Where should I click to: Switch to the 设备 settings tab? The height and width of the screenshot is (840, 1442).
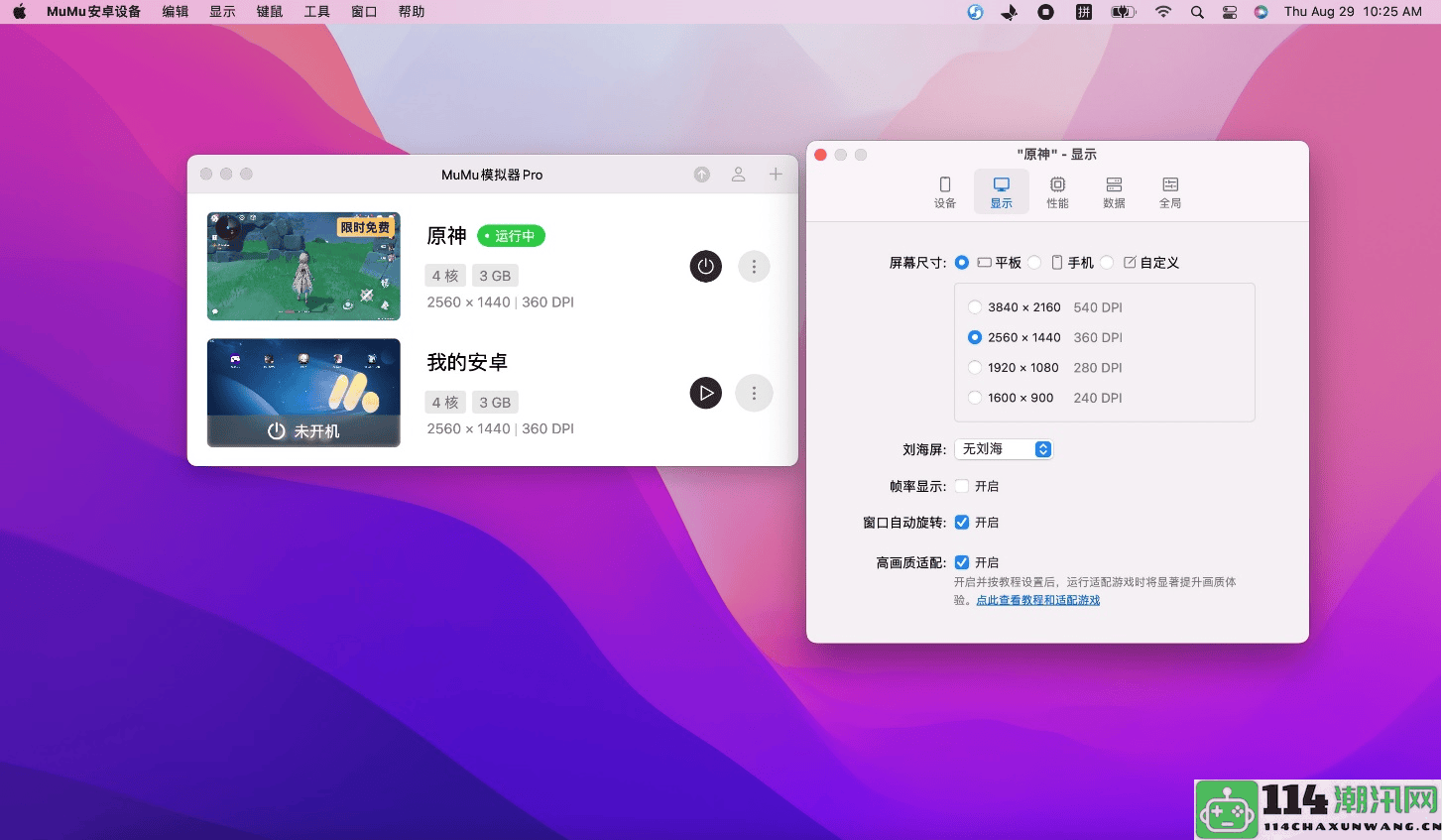click(945, 192)
